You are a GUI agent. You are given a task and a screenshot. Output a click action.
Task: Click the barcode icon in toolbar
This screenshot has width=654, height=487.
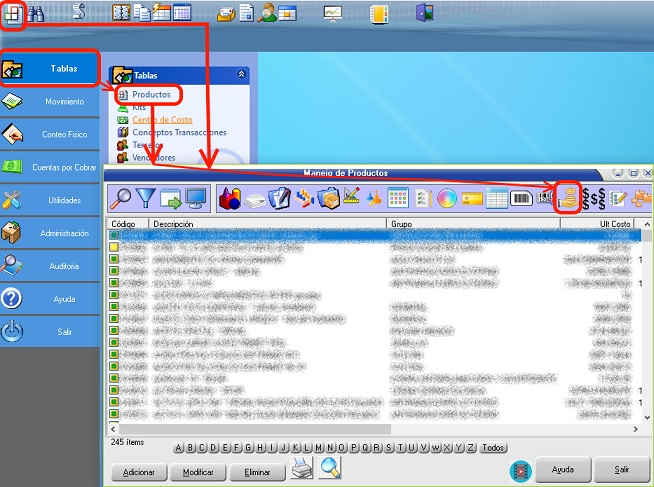pos(521,198)
